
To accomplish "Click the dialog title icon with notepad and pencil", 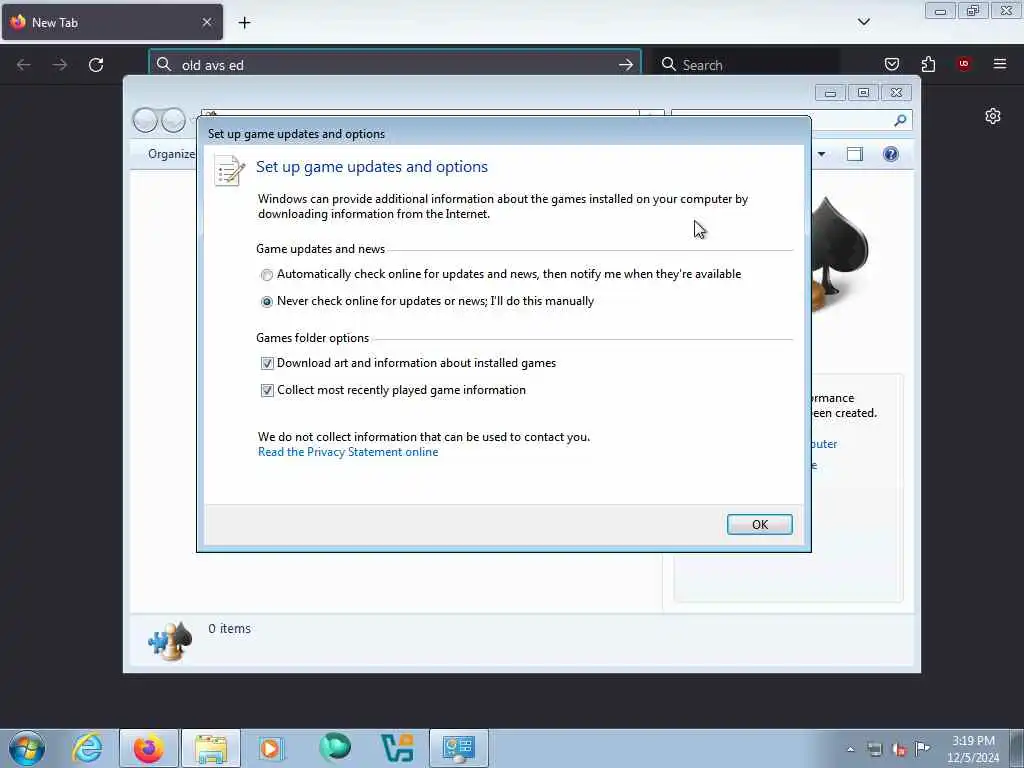I will (x=229, y=170).
